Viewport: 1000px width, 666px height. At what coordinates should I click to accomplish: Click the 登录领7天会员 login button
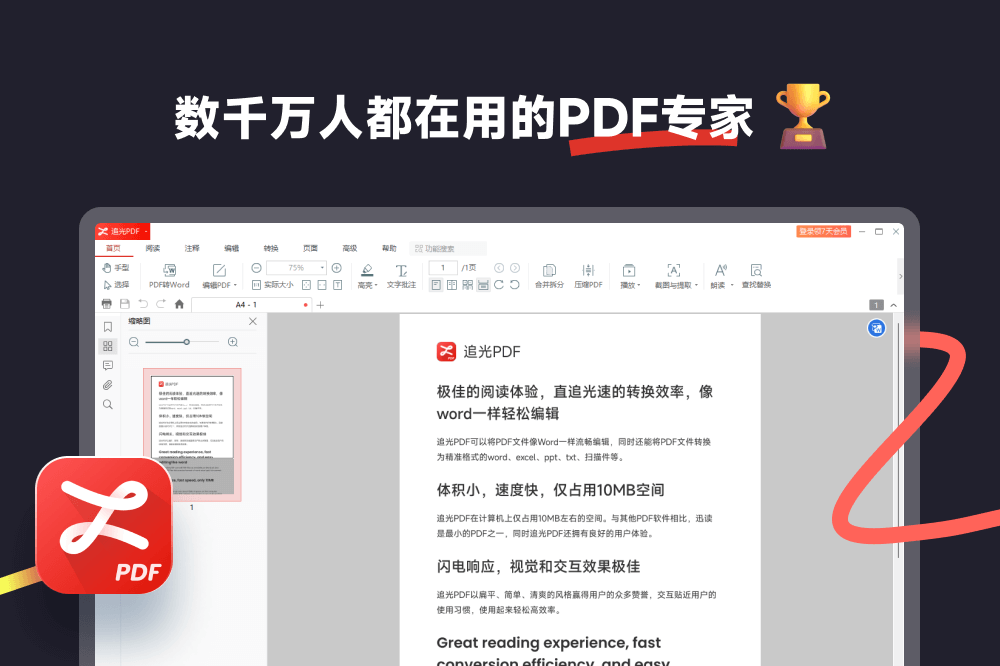coord(823,231)
